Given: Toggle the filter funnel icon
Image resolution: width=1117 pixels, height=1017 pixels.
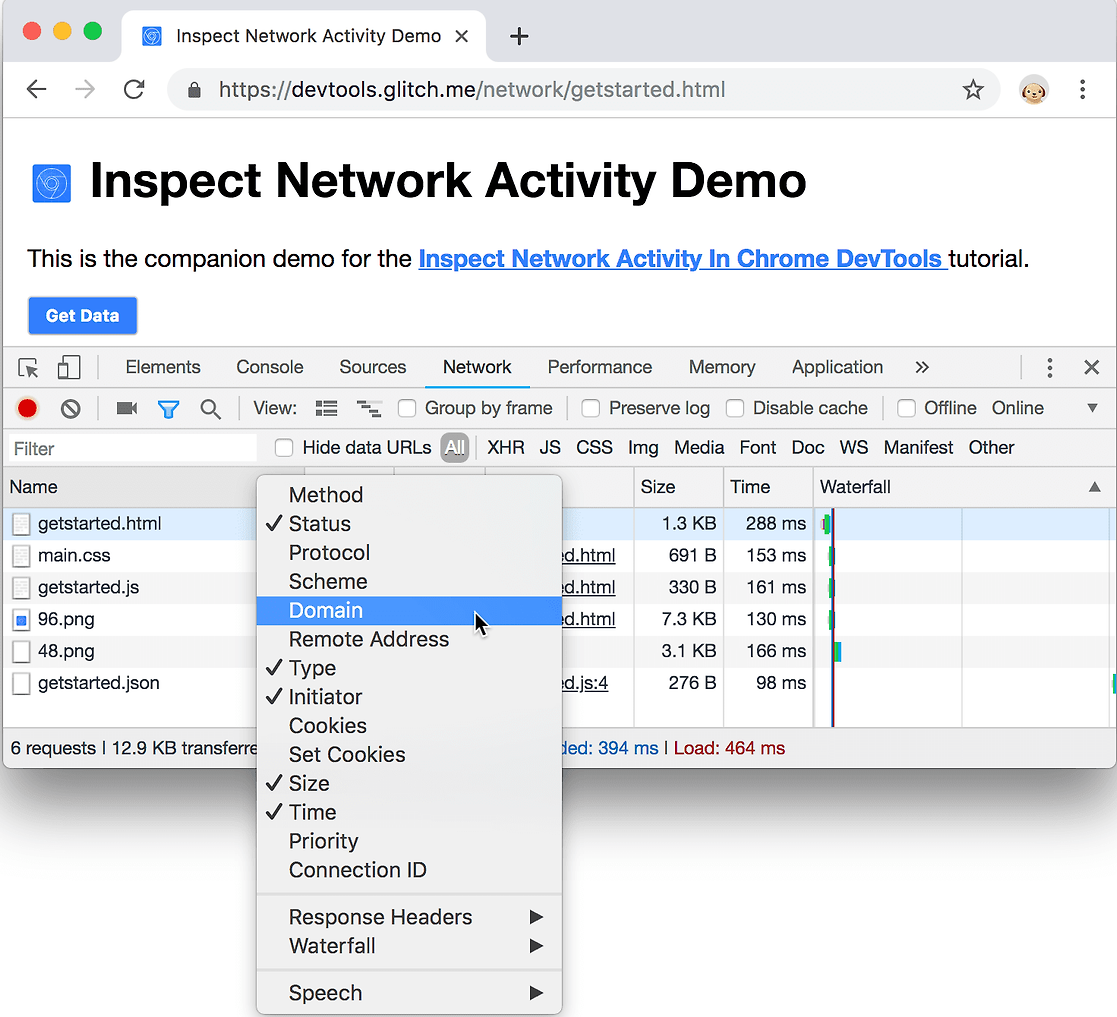Looking at the screenshot, I should [168, 410].
